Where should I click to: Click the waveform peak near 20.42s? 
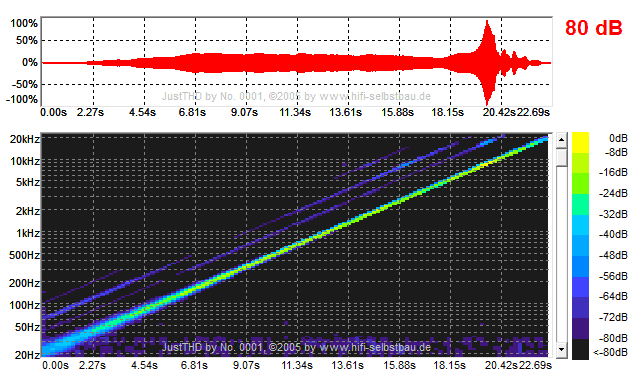(x=487, y=24)
